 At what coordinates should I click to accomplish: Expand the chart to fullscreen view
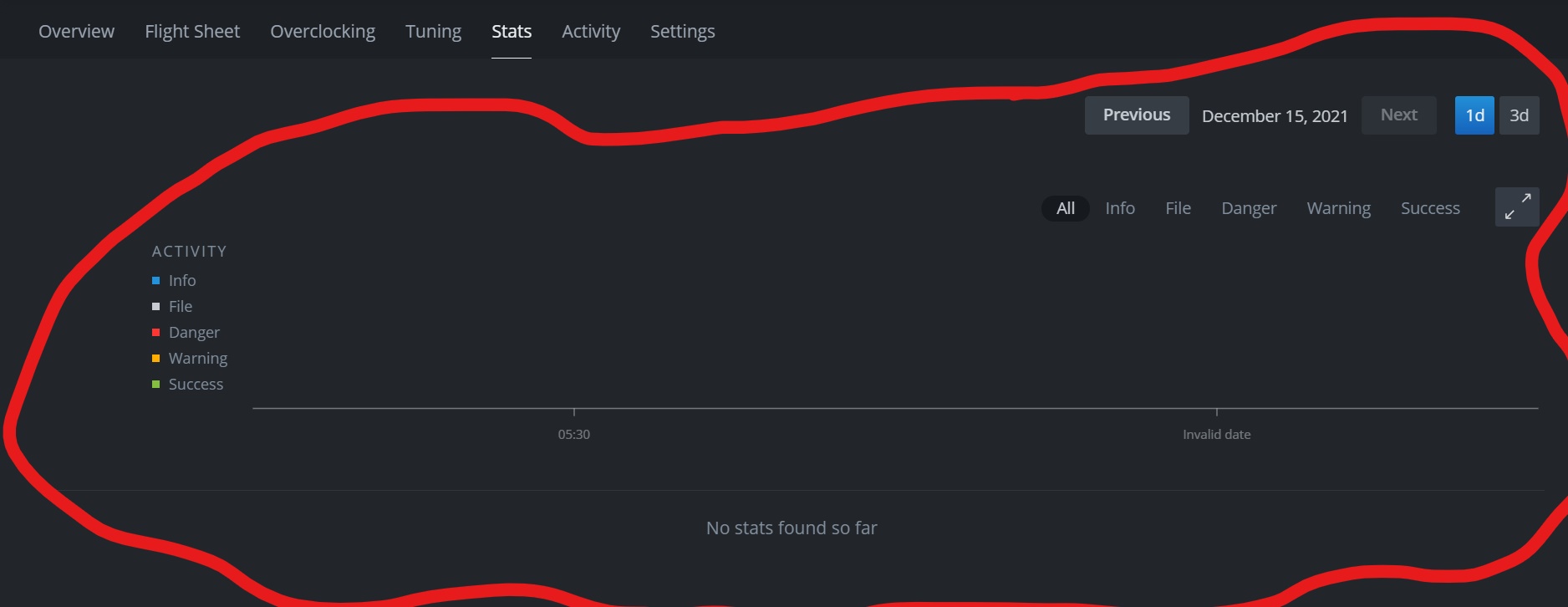1516,207
